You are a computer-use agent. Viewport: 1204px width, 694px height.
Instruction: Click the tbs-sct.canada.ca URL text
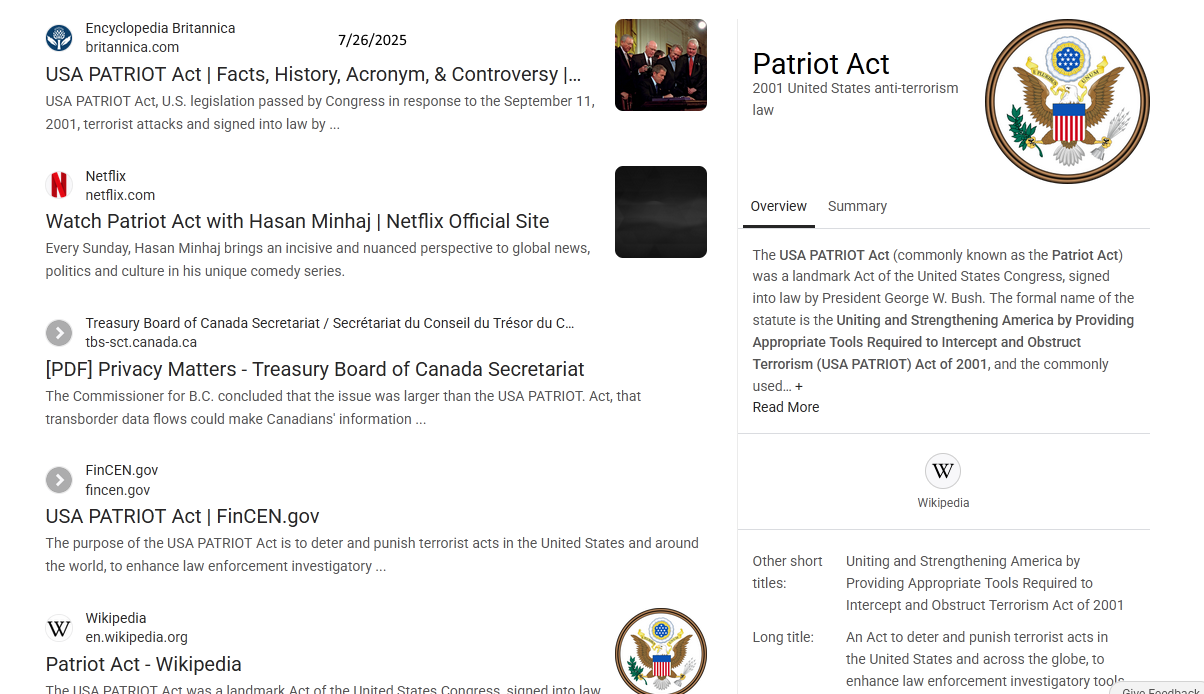coord(141,342)
